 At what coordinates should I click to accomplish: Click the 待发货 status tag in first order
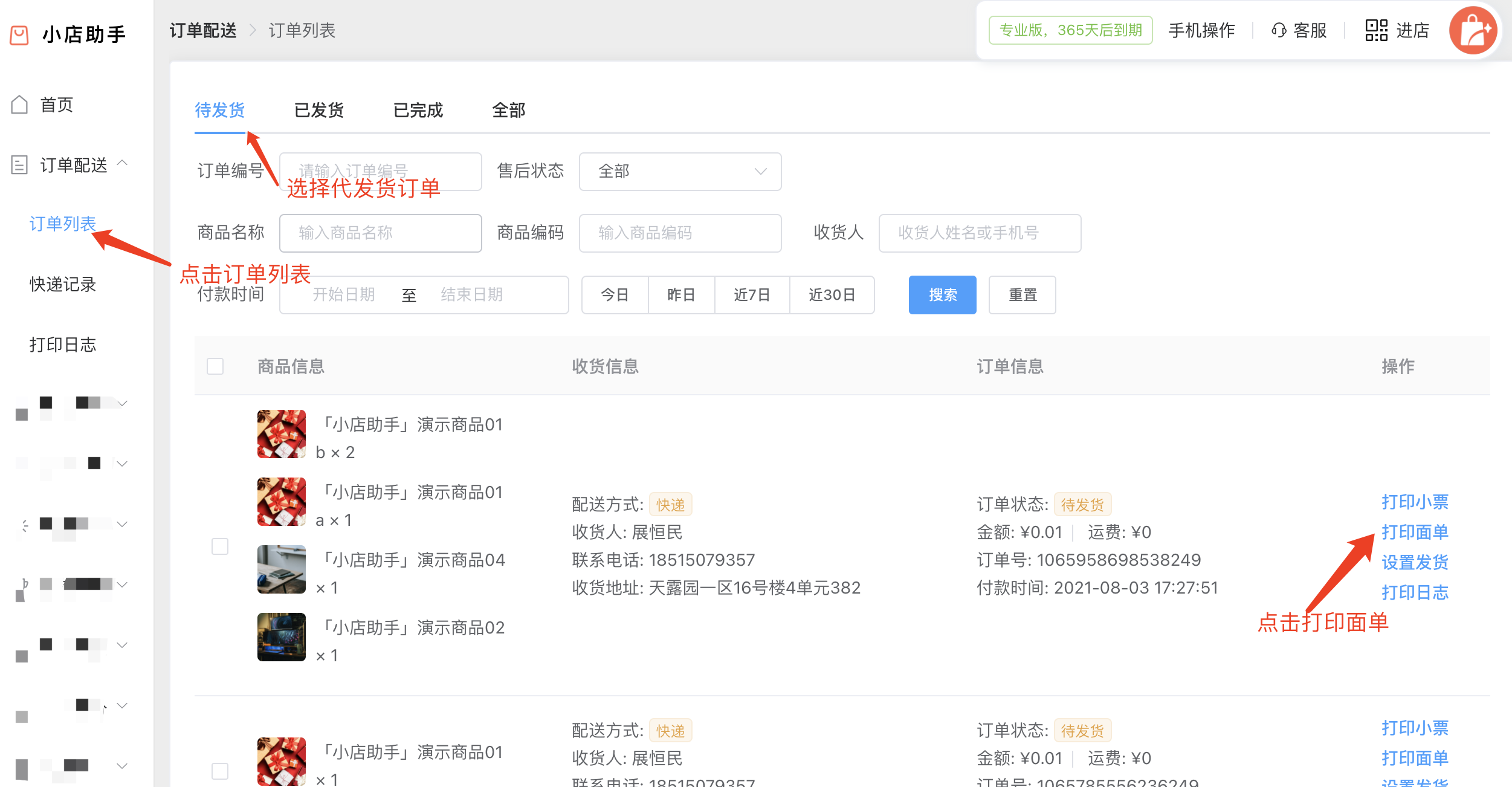(1082, 505)
